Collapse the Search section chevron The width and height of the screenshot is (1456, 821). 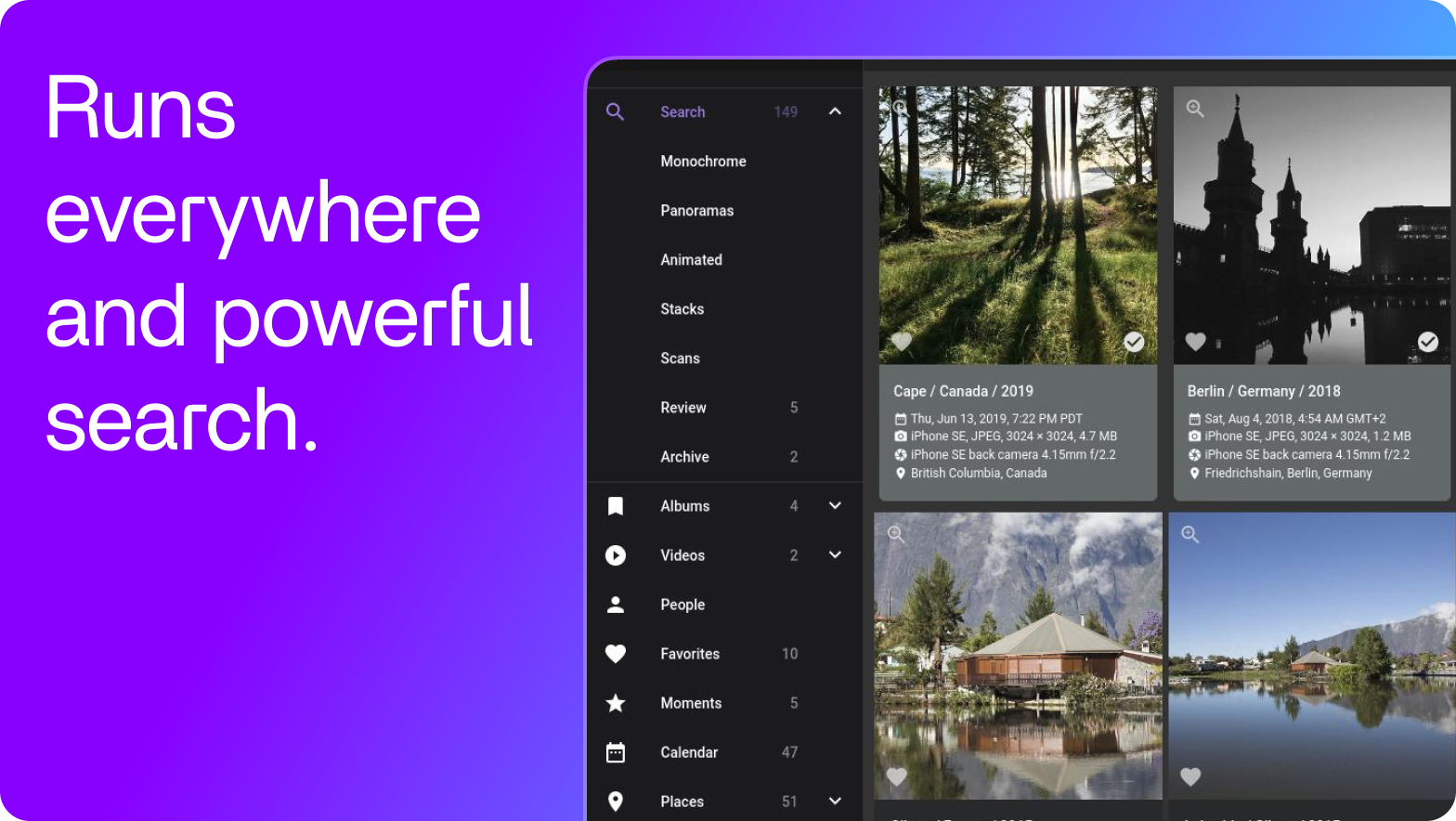coord(835,111)
